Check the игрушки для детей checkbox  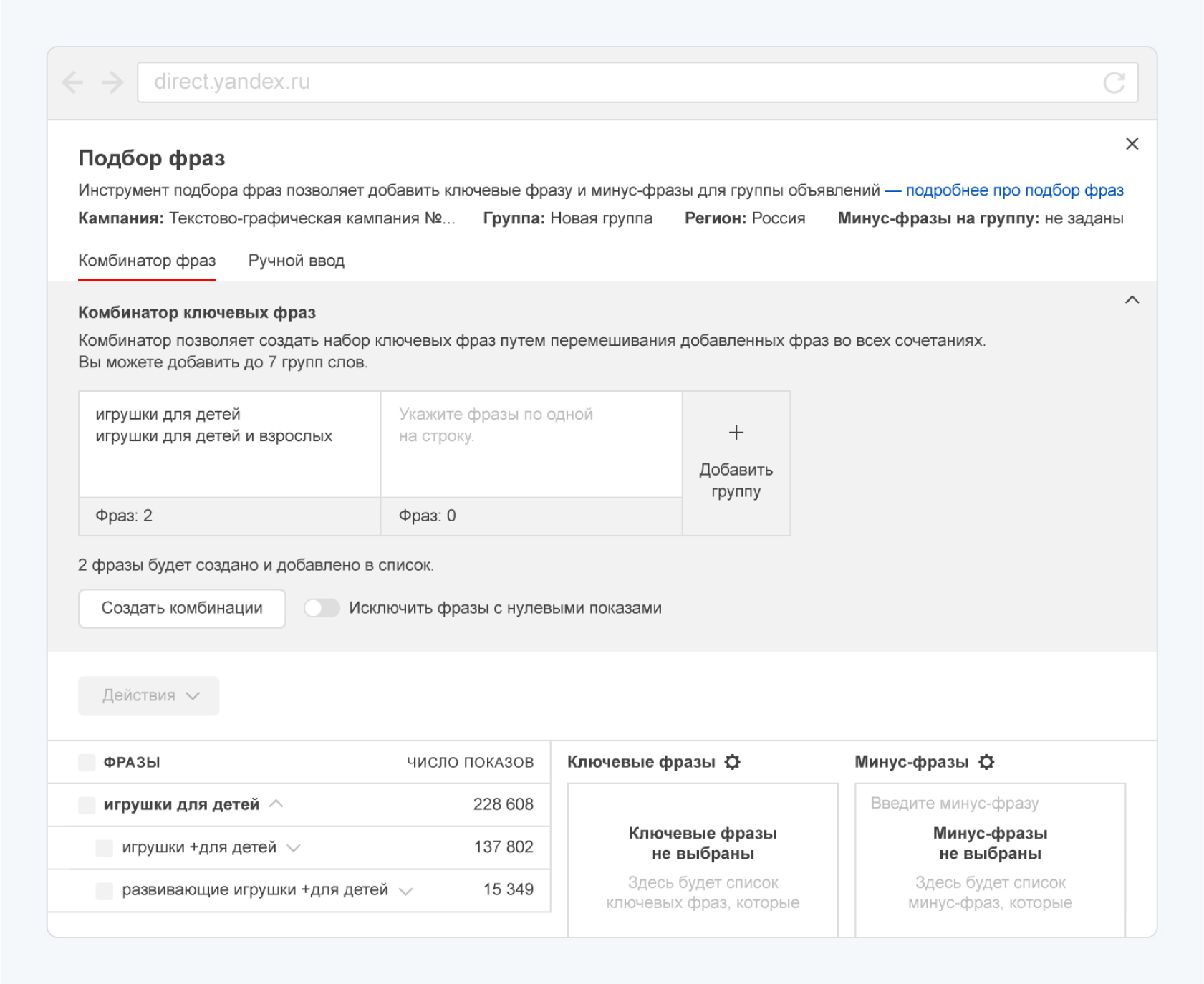87,805
